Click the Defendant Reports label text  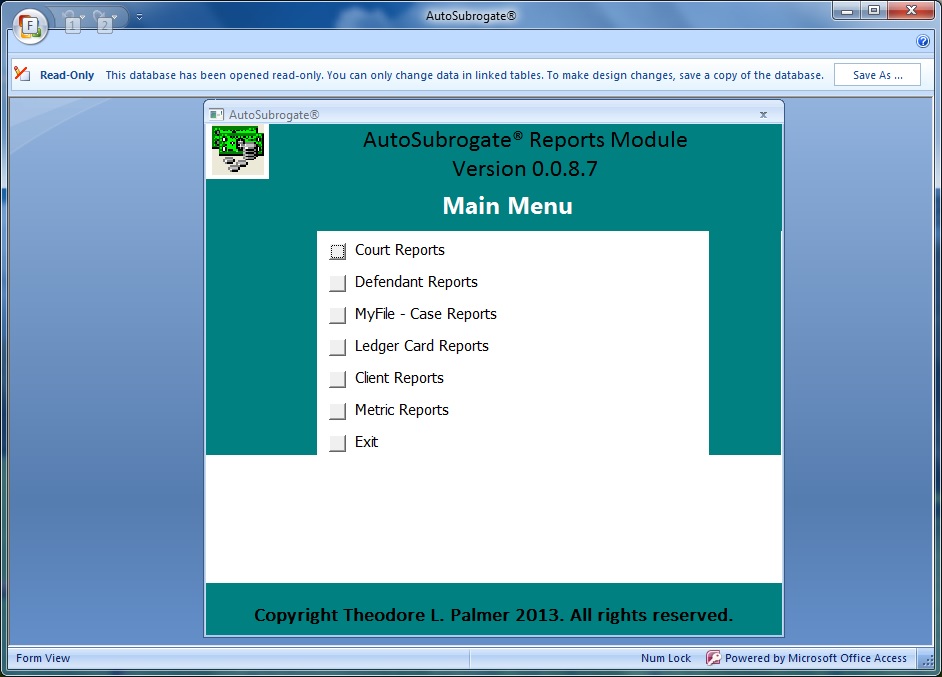point(416,282)
